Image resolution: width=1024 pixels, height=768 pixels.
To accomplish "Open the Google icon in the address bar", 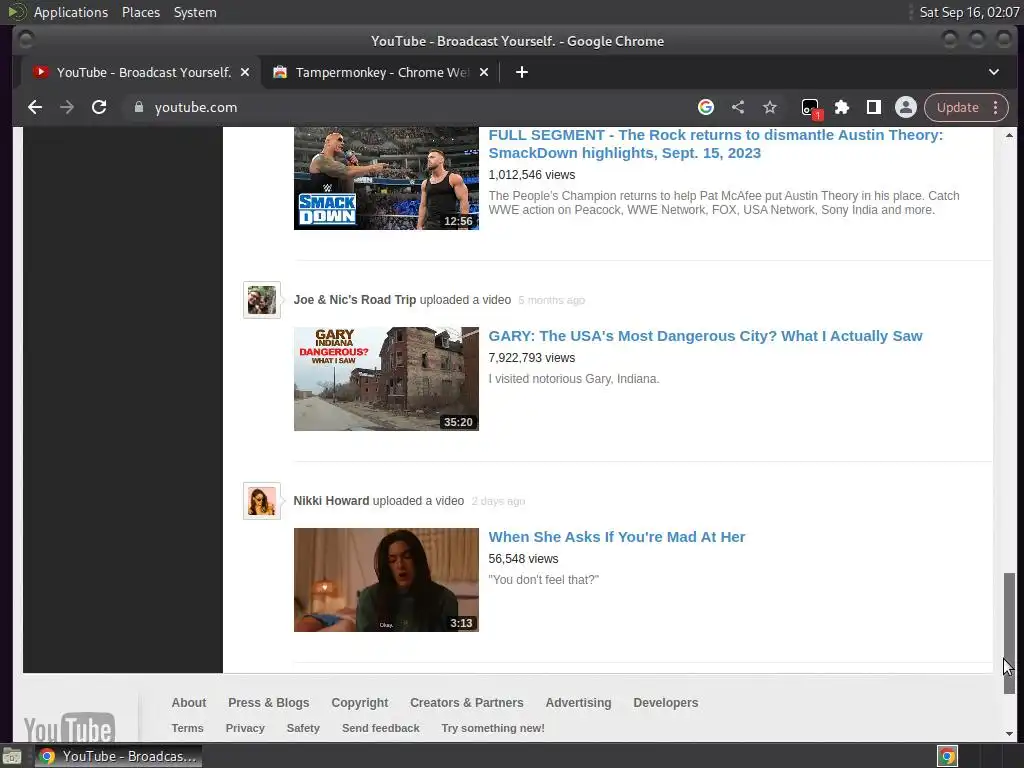I will [x=705, y=107].
